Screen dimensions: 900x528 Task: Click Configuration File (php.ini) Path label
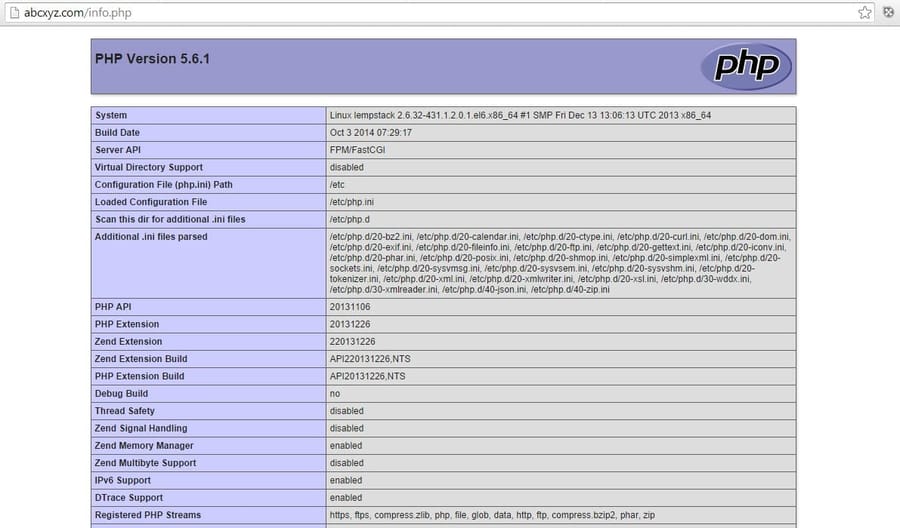(164, 185)
